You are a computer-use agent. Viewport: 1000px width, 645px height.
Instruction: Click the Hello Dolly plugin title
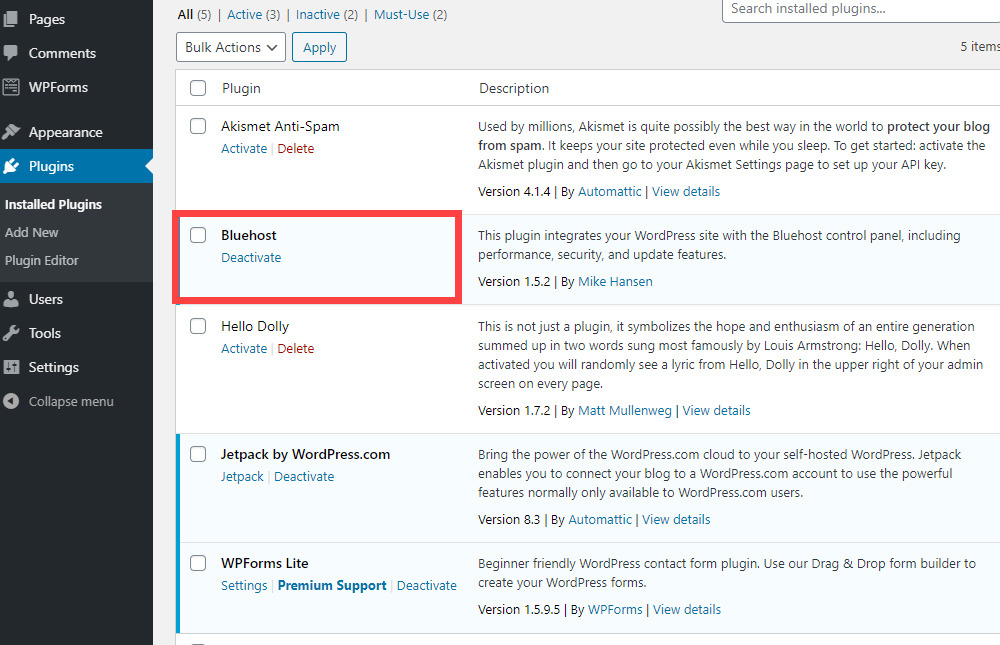point(255,326)
